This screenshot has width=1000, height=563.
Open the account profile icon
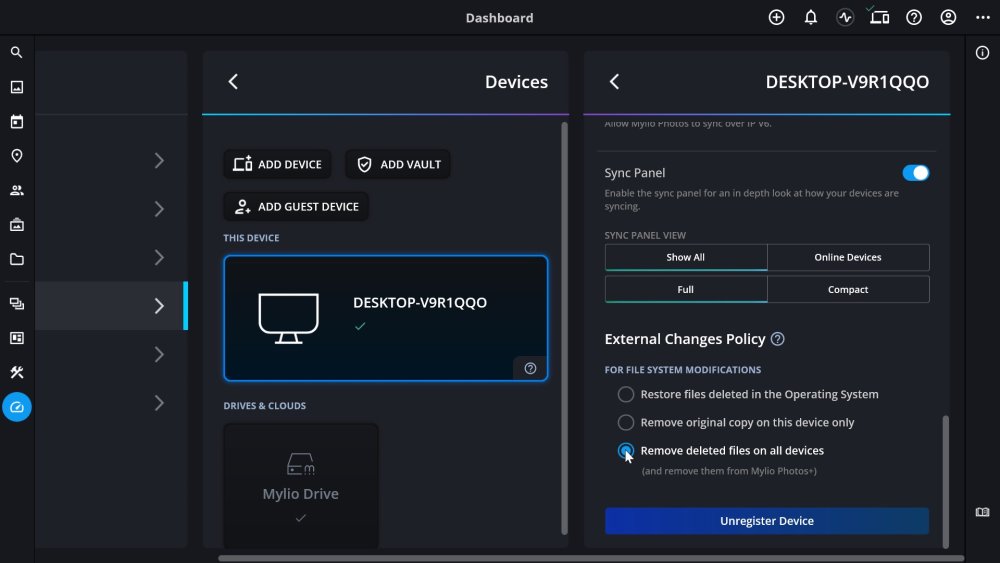point(948,17)
